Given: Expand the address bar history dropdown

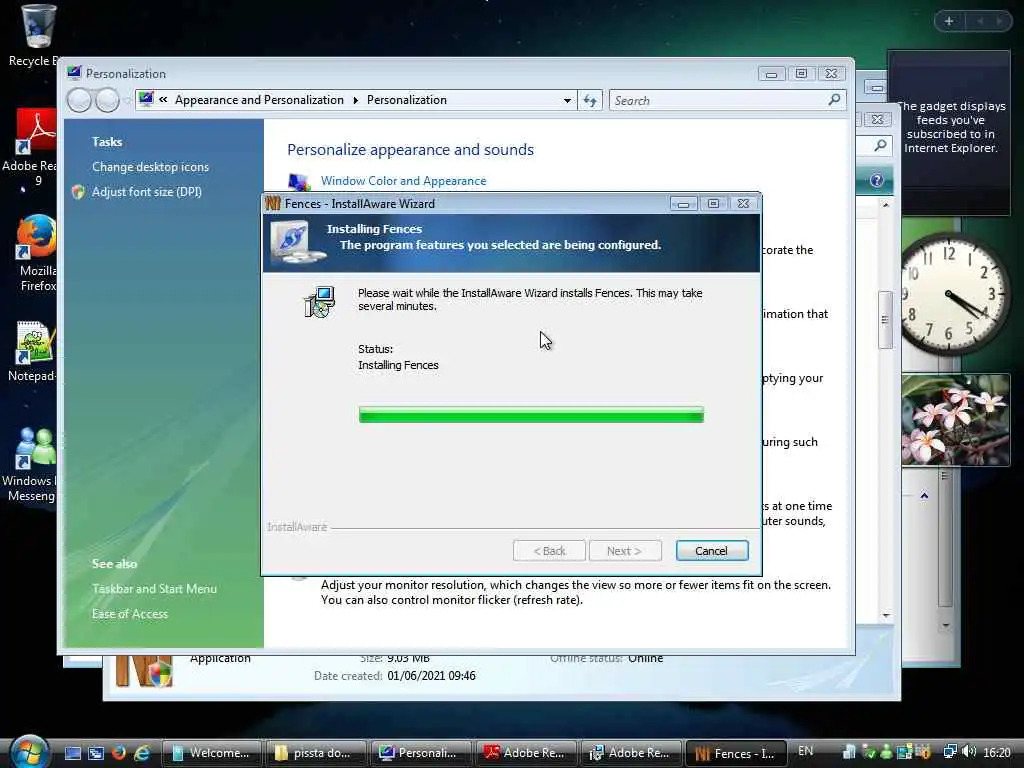Looking at the screenshot, I should coord(567,101).
